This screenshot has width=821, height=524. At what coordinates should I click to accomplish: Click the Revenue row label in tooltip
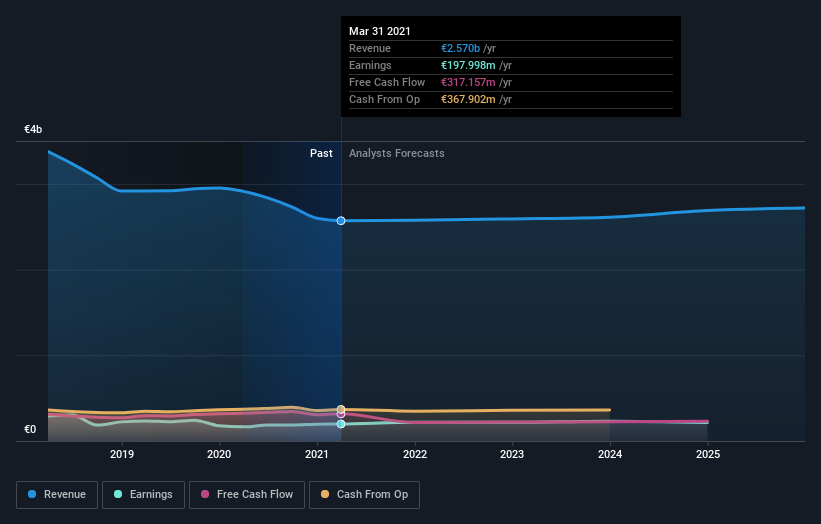(370, 48)
